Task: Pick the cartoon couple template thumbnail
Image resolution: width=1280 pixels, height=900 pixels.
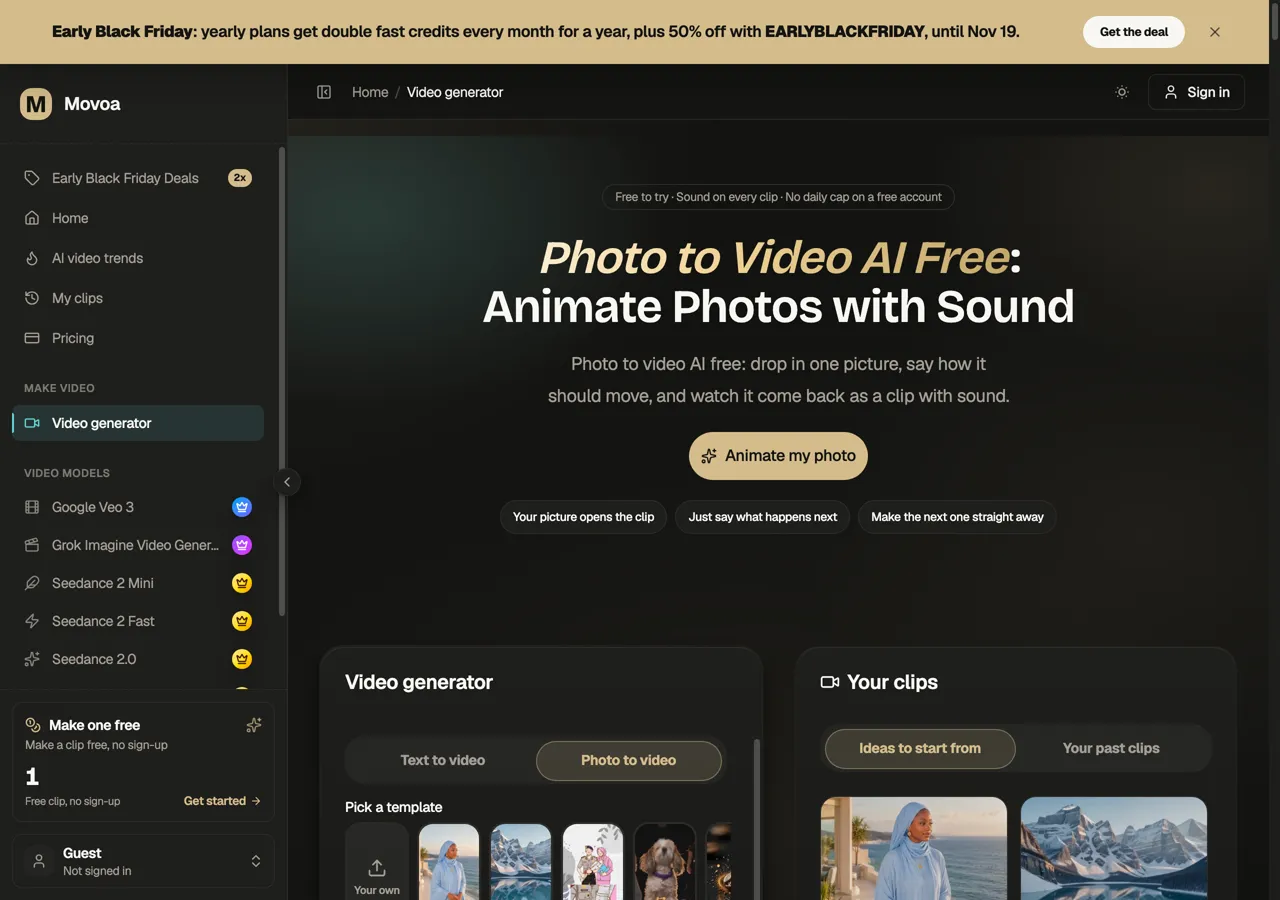Action: click(593, 862)
